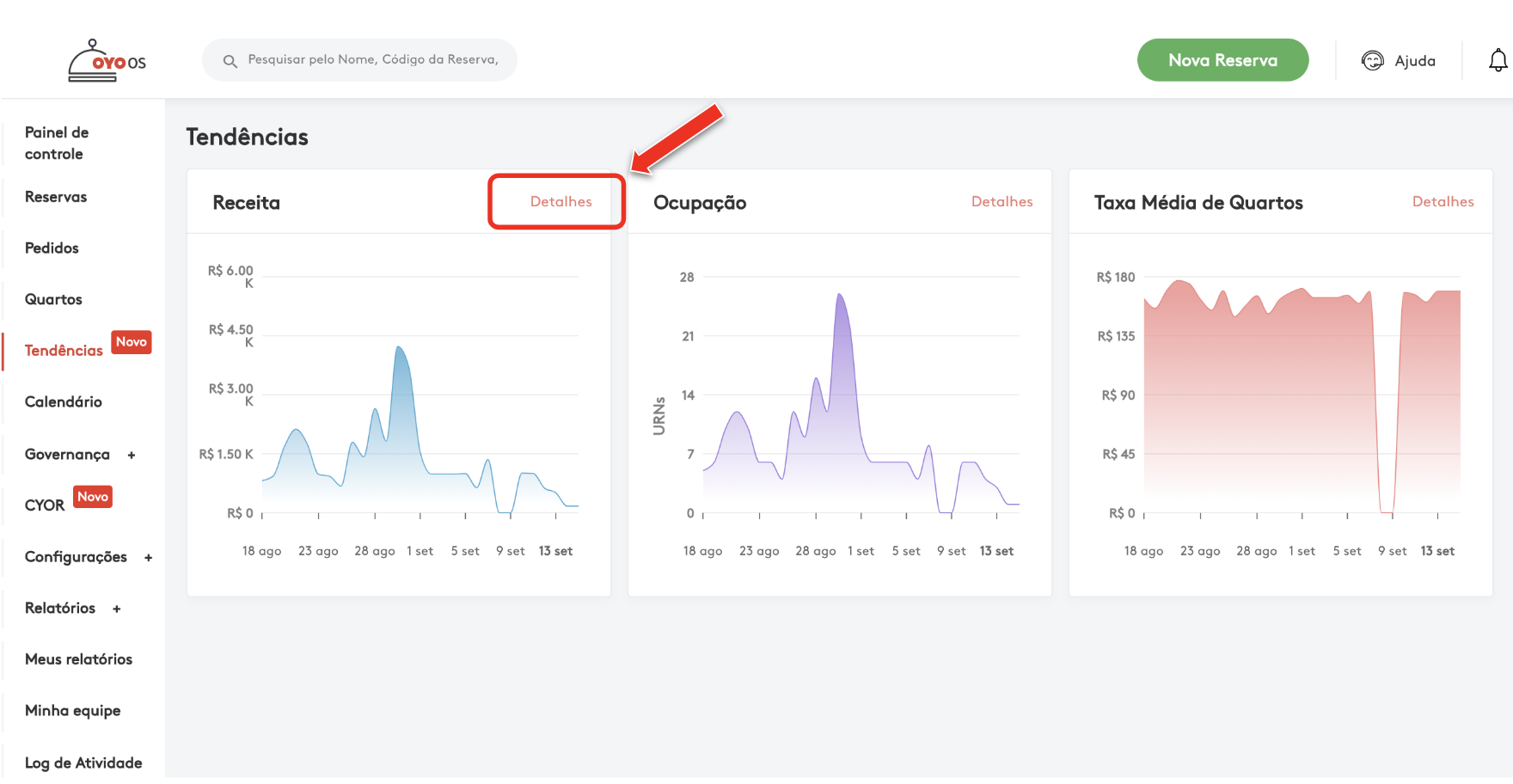Click the R$ 180 axis label
The image size is (1513, 784).
1116,277
